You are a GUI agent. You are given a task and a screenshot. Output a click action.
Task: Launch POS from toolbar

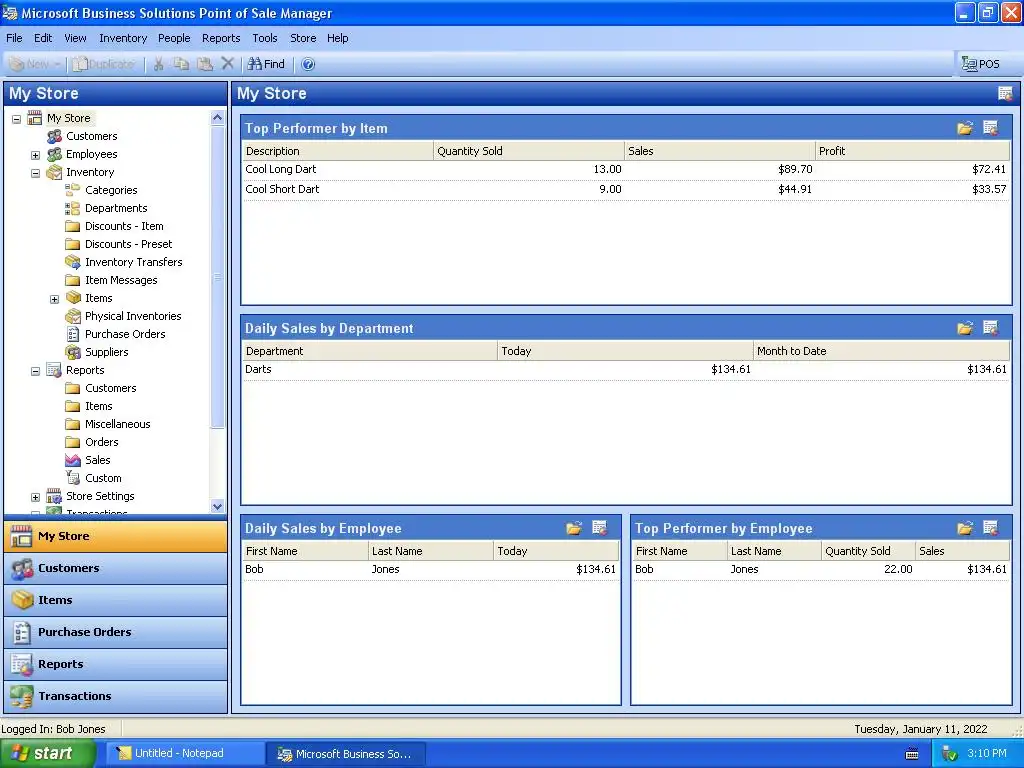980,64
